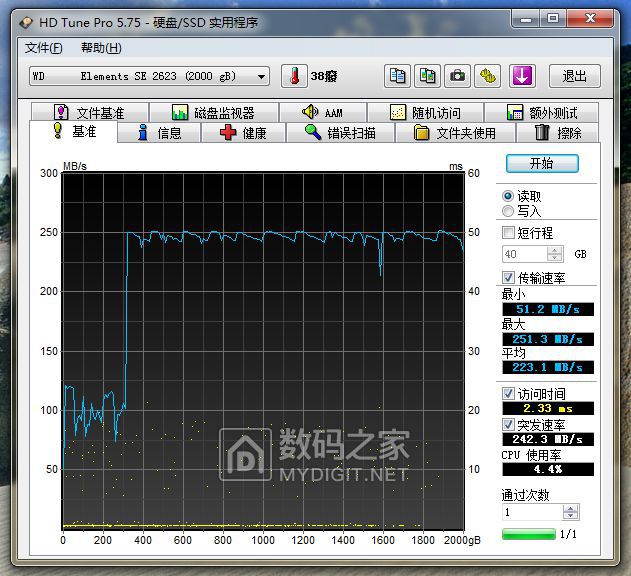Switch to the 擦除 tab

[558, 132]
